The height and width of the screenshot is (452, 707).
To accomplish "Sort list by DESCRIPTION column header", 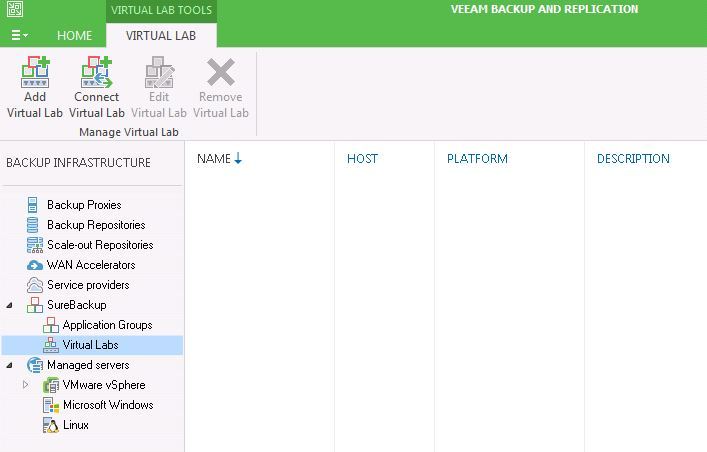I will pyautogui.click(x=633, y=159).
